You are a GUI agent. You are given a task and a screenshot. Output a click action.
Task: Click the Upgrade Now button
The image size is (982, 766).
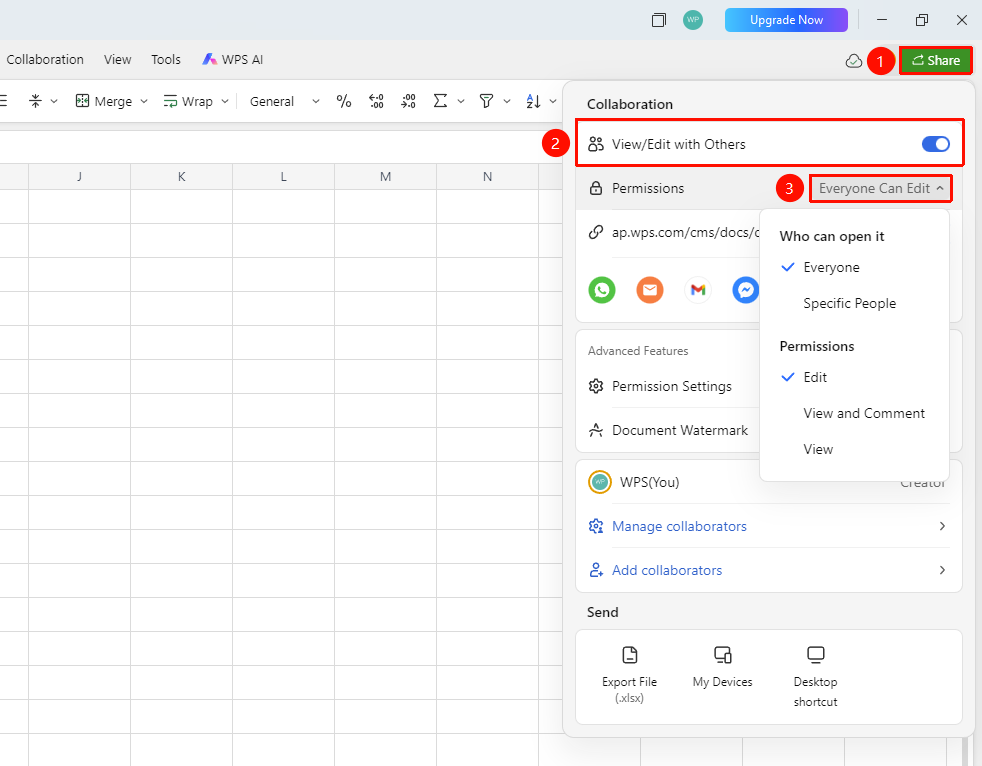[786, 20]
